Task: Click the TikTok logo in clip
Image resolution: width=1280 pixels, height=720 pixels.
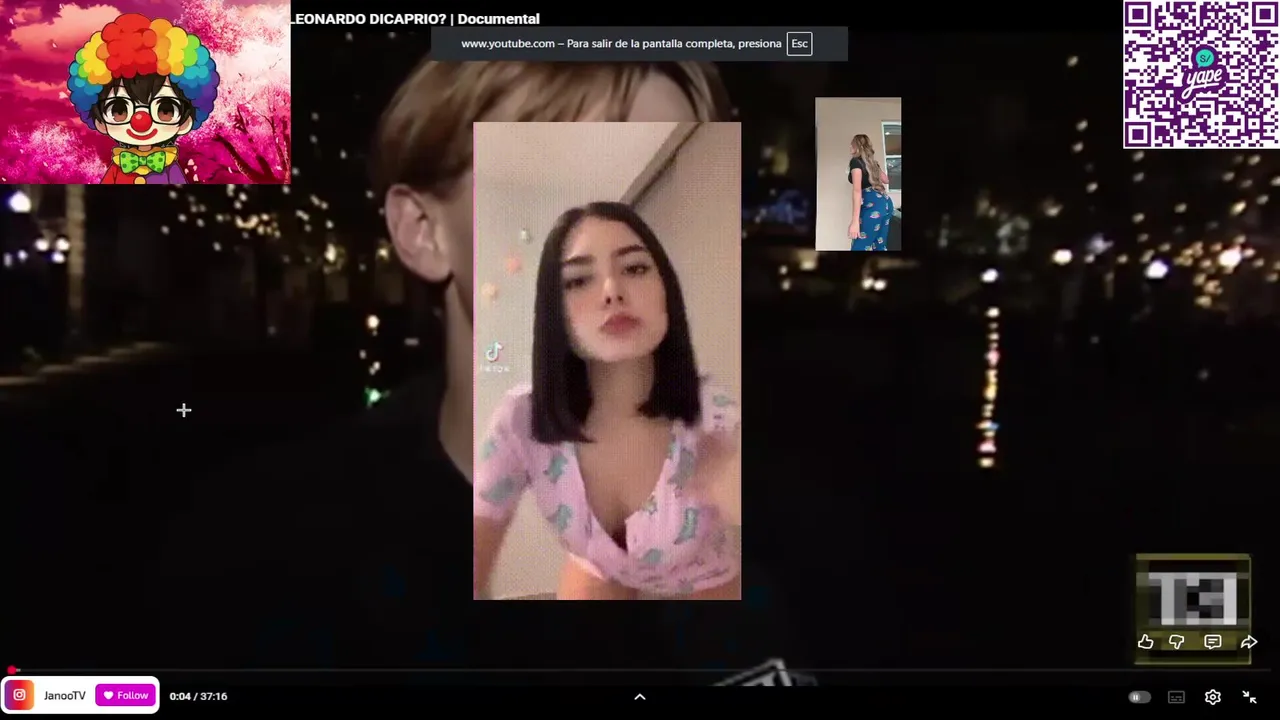Action: click(494, 357)
